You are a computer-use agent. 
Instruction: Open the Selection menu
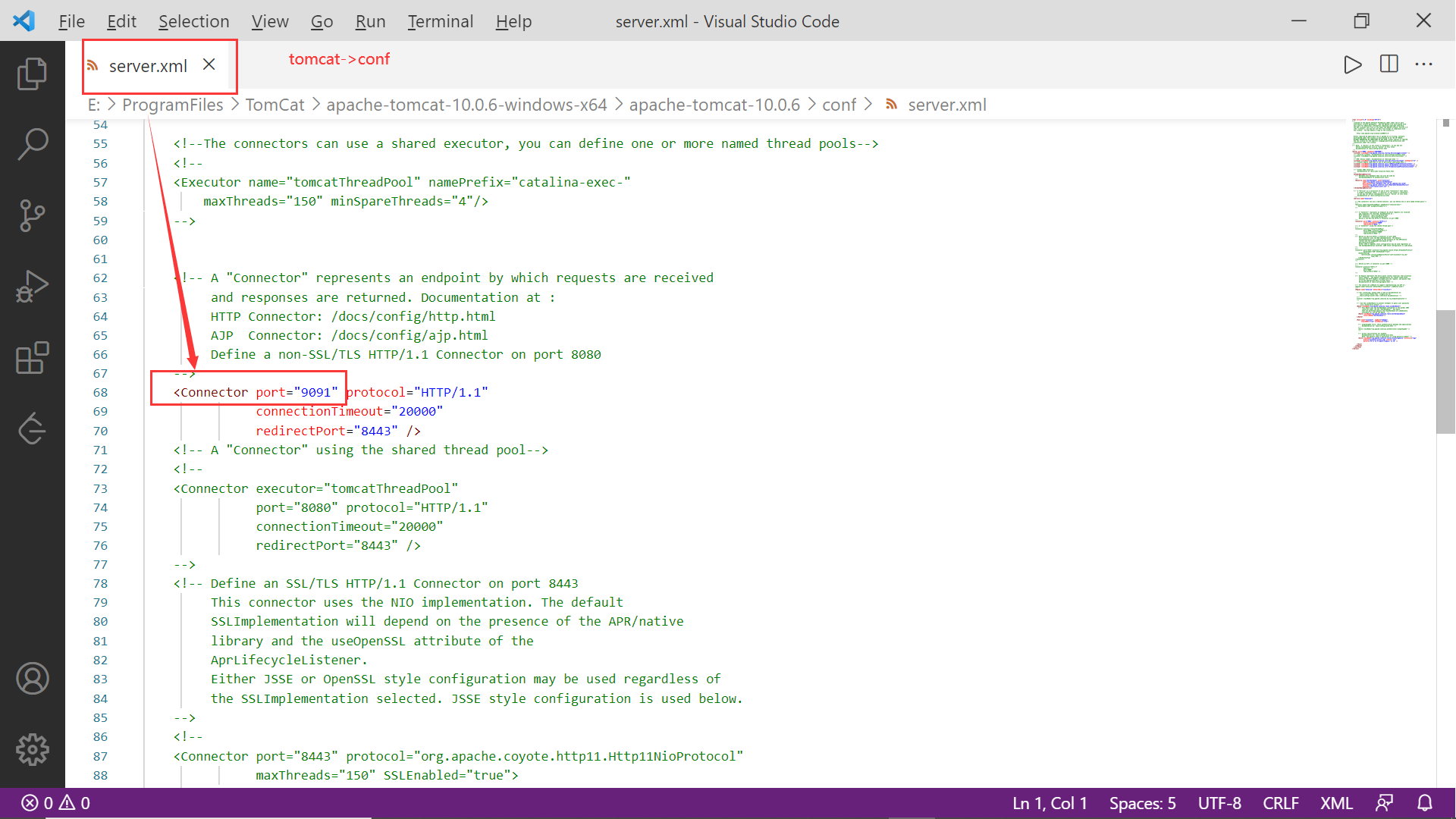pyautogui.click(x=193, y=21)
